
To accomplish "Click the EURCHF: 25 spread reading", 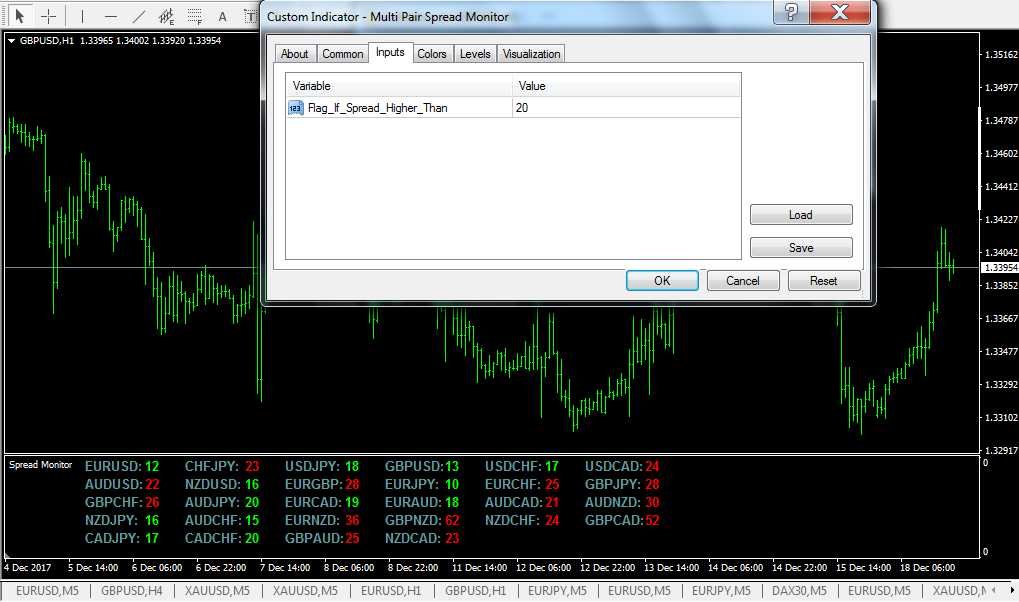I will (x=522, y=484).
